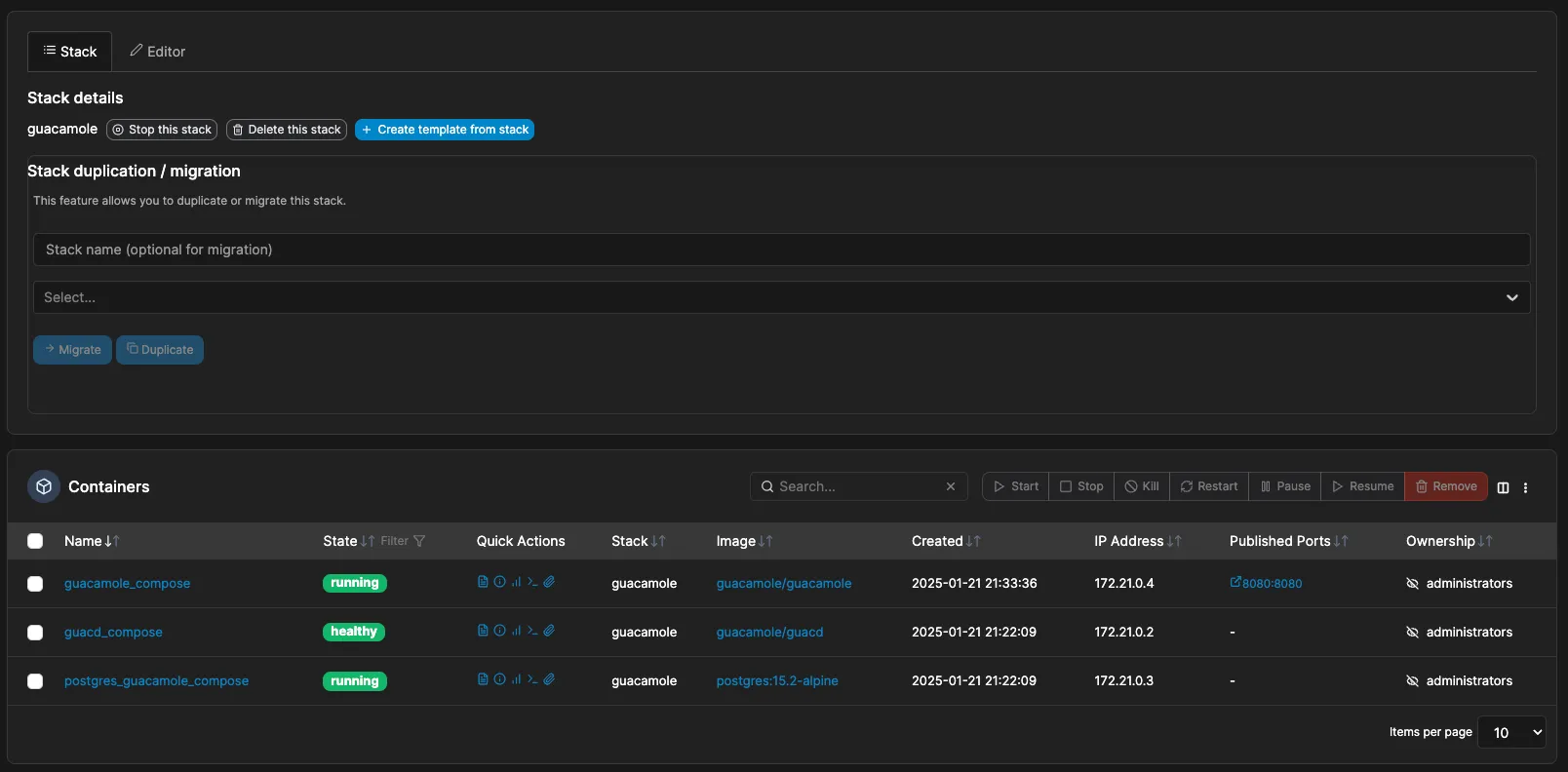Click ownership icon in guacd_compose row
Image resolution: width=1568 pixels, height=772 pixels.
[1412, 633]
